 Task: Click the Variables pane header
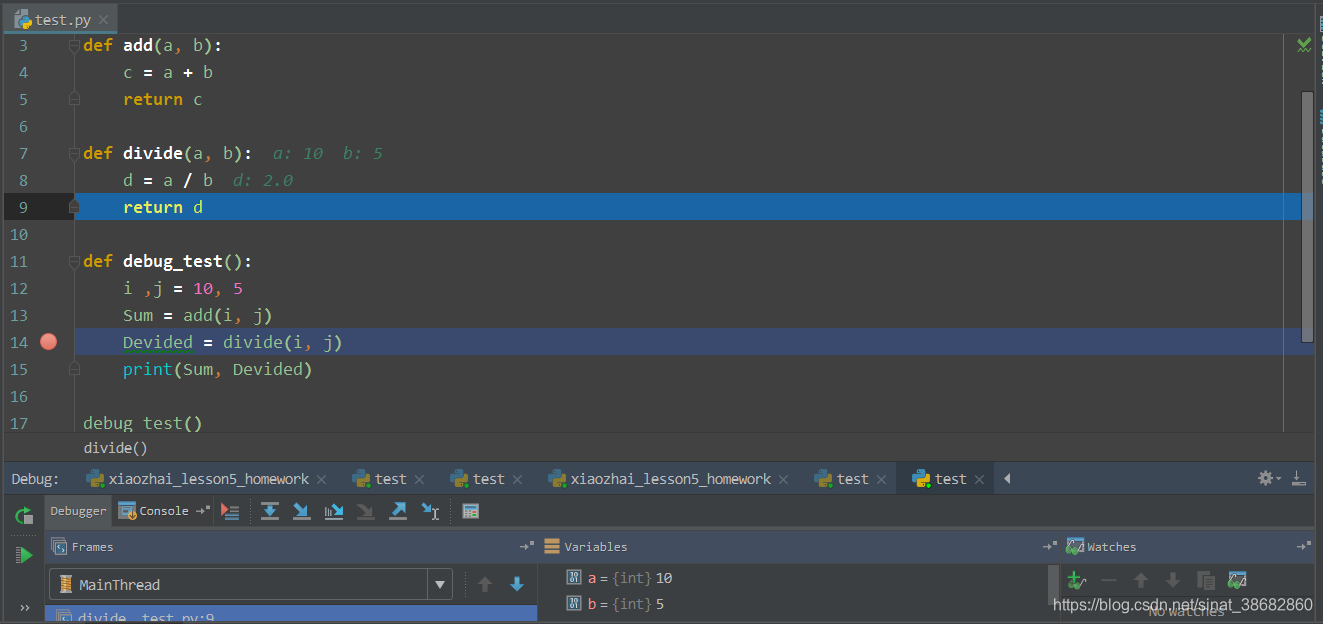pyautogui.click(x=800, y=547)
